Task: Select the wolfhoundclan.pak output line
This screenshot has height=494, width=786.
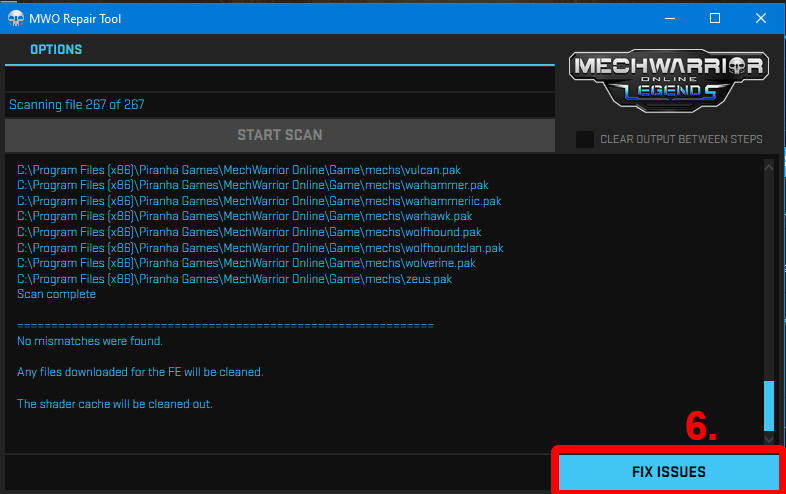Action: pos(260,248)
